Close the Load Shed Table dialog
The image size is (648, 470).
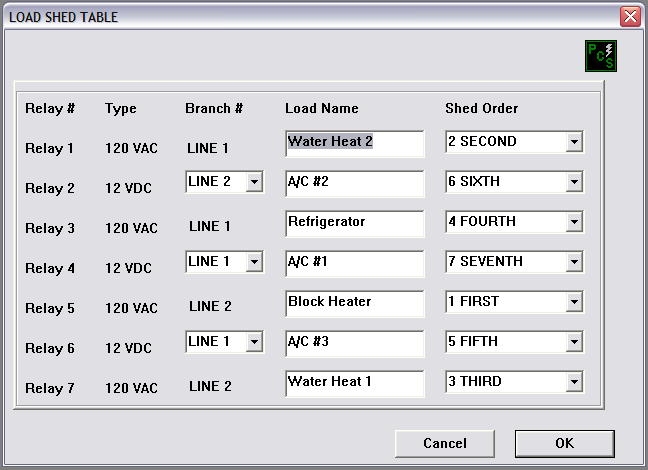click(630, 17)
